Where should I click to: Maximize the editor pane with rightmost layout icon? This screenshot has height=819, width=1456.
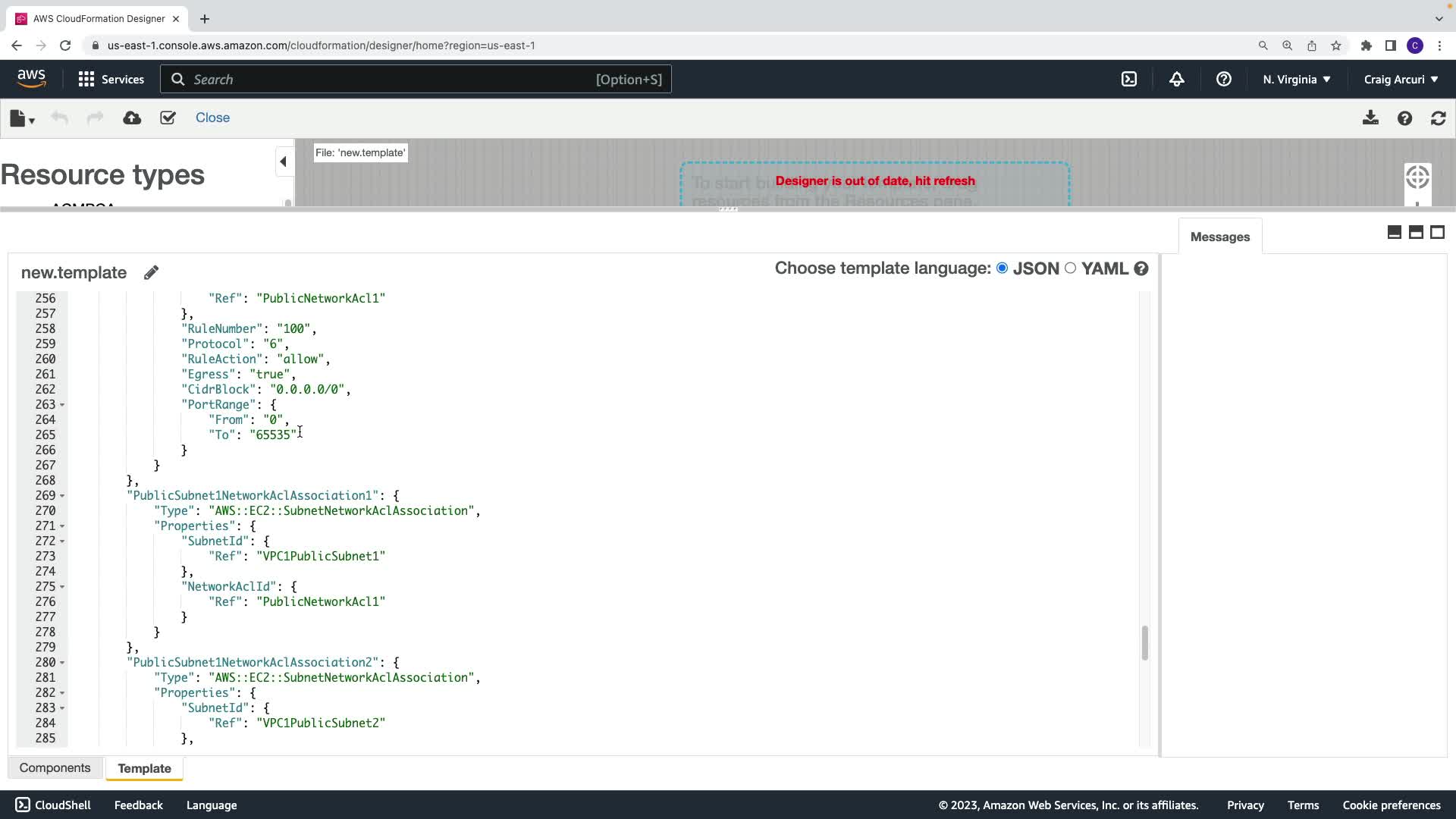tap(1437, 232)
